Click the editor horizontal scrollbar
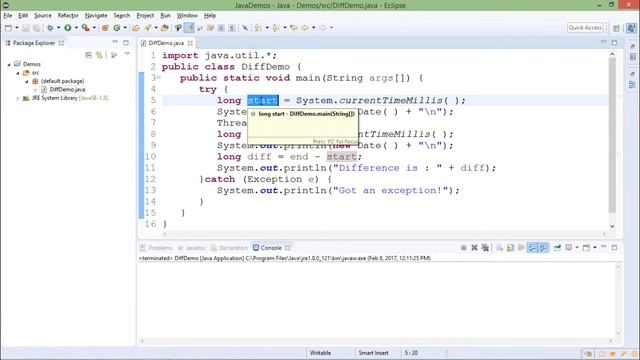 (x=384, y=234)
